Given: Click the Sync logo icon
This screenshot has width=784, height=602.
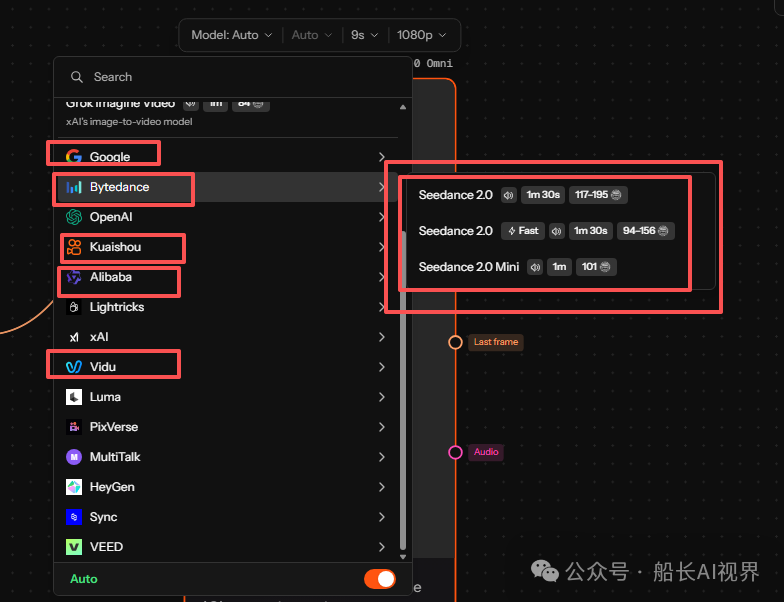Looking at the screenshot, I should pos(74,517).
